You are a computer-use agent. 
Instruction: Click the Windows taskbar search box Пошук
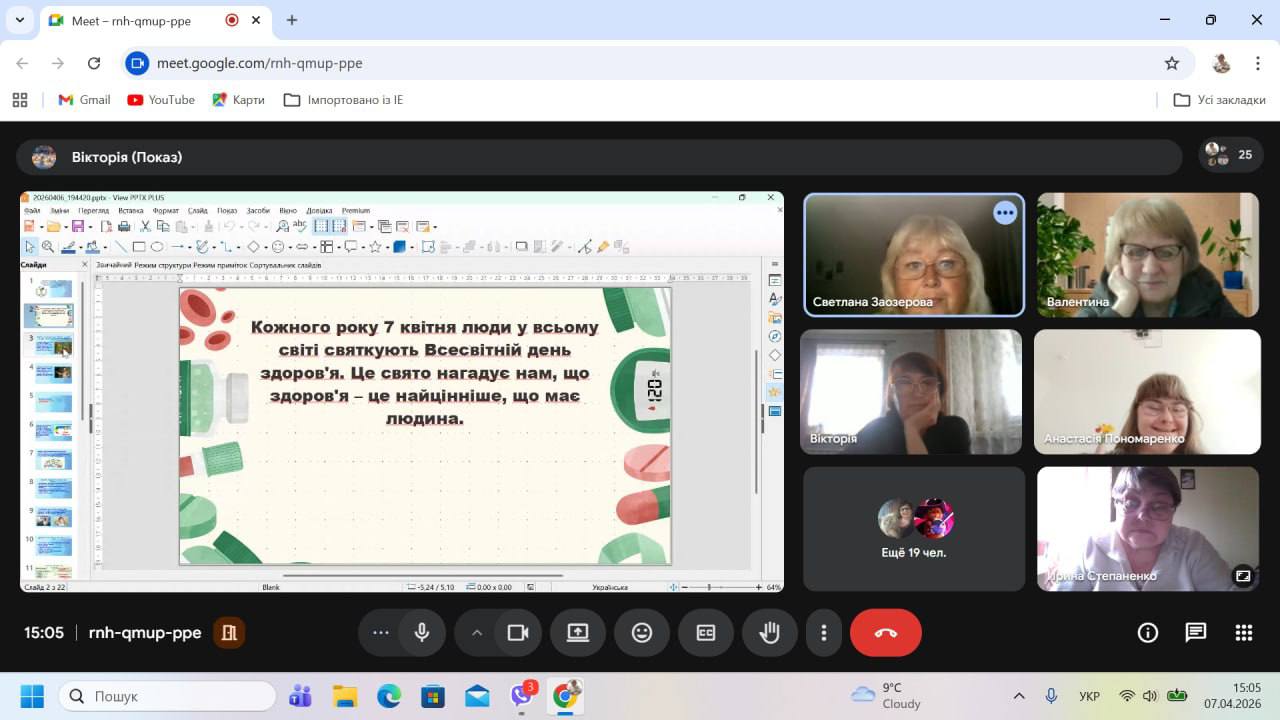167,696
